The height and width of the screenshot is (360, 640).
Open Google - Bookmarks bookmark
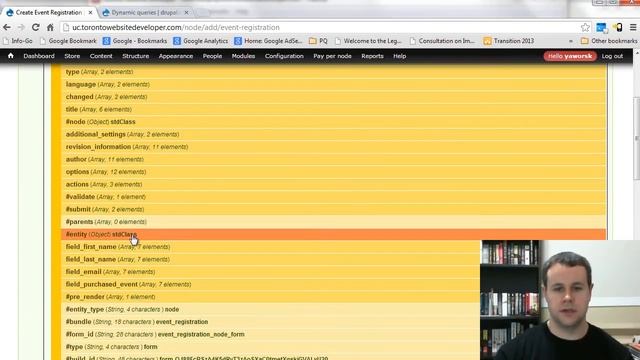(x=135, y=41)
